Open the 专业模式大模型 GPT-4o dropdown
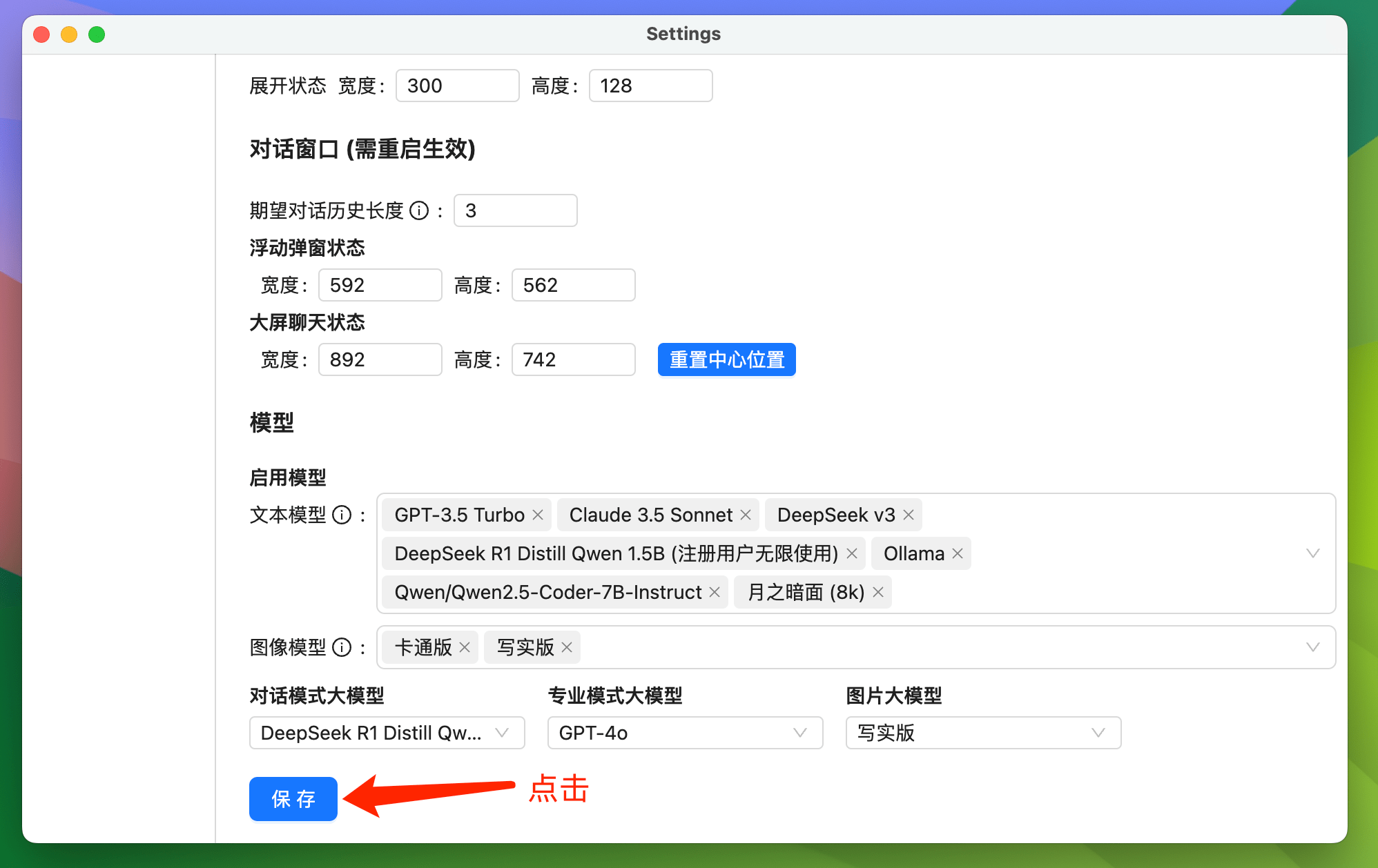Viewport: 1378px width, 868px height. tap(686, 733)
